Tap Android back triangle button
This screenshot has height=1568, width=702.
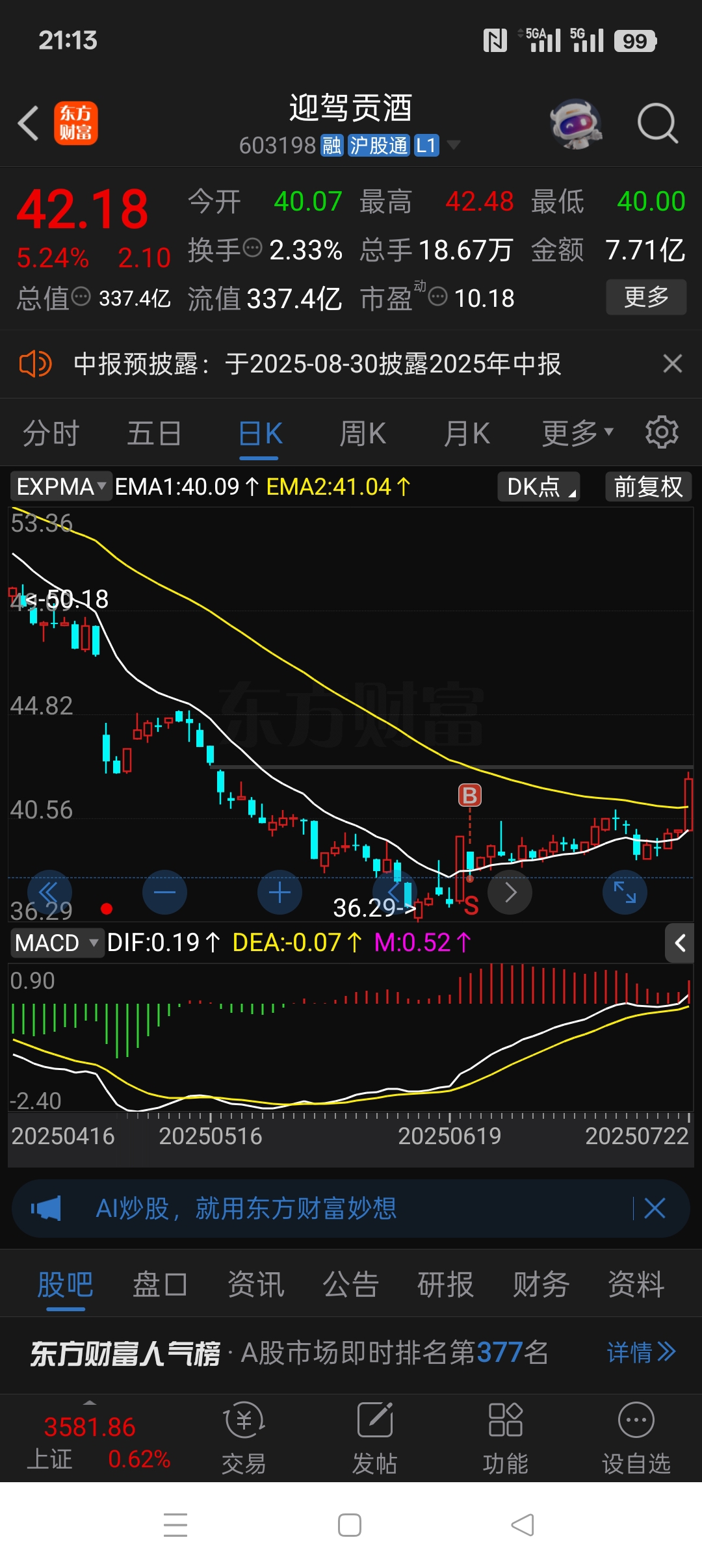click(523, 1525)
